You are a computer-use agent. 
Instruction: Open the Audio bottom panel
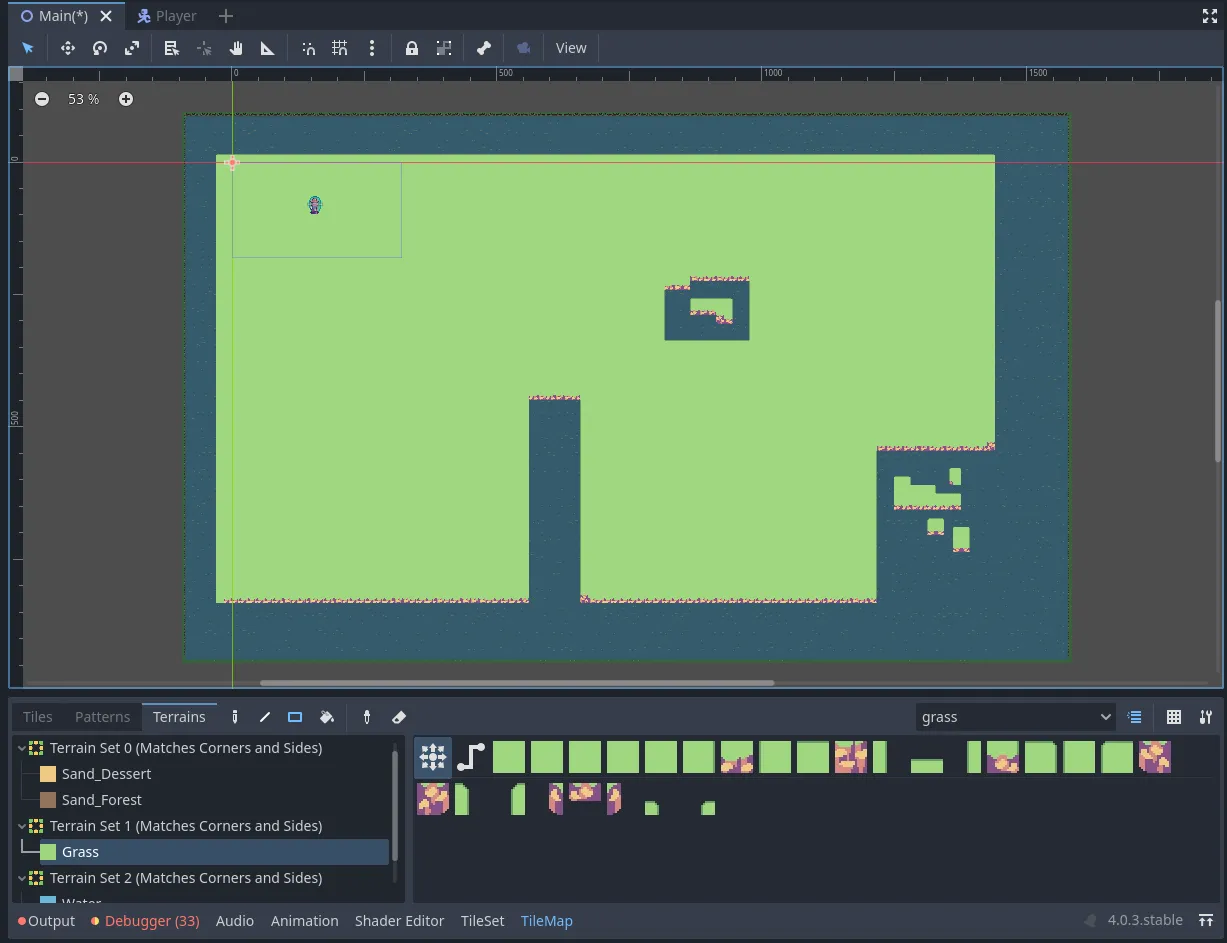[x=235, y=921]
